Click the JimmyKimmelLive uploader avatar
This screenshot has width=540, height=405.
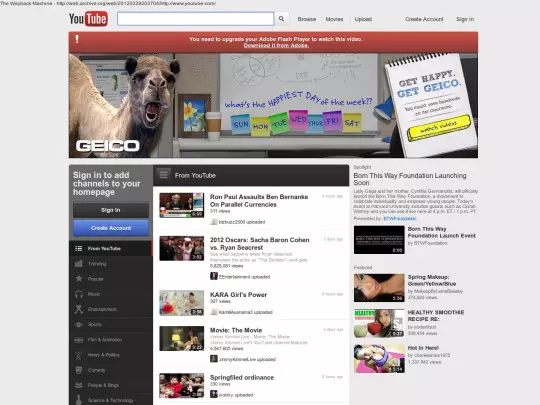214,359
